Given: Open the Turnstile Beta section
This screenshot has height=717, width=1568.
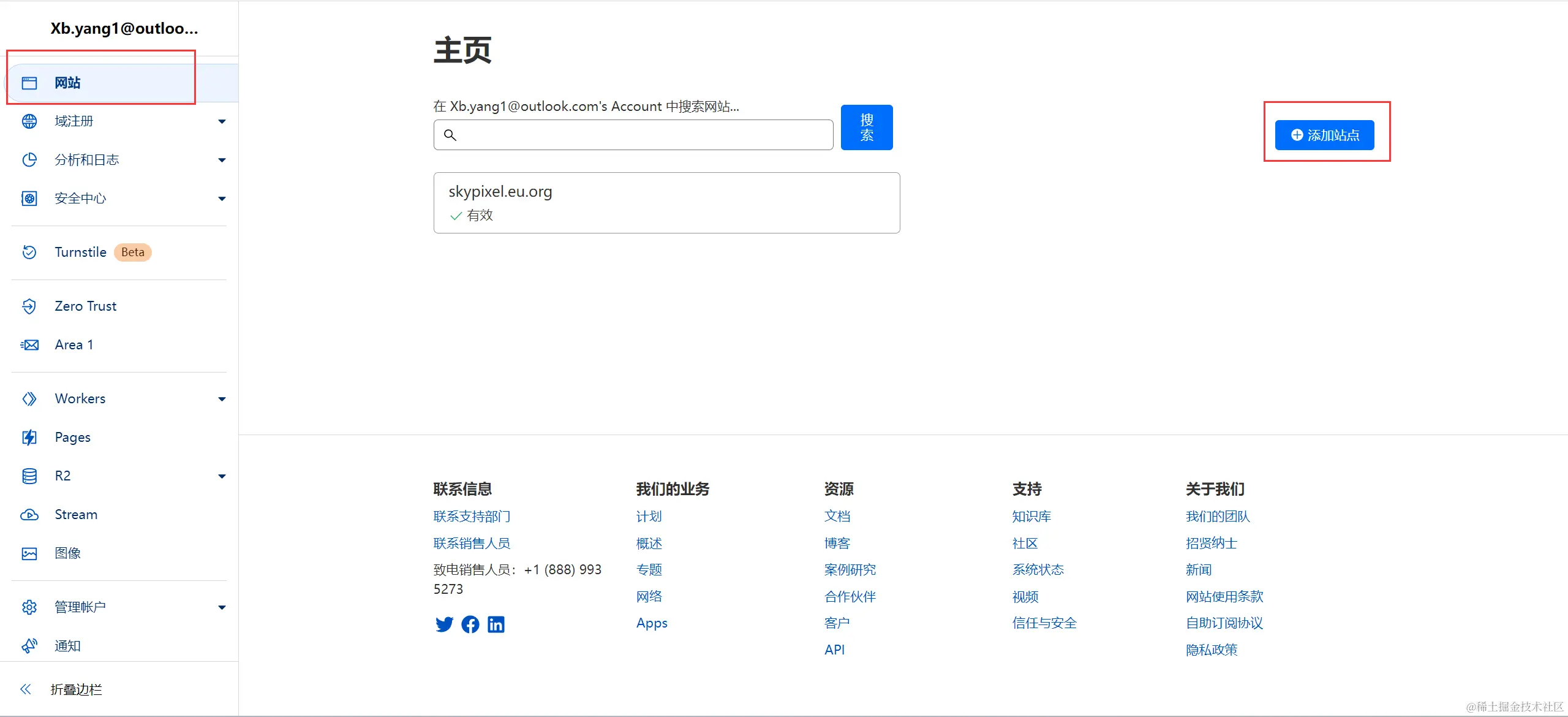Looking at the screenshot, I should [x=80, y=252].
